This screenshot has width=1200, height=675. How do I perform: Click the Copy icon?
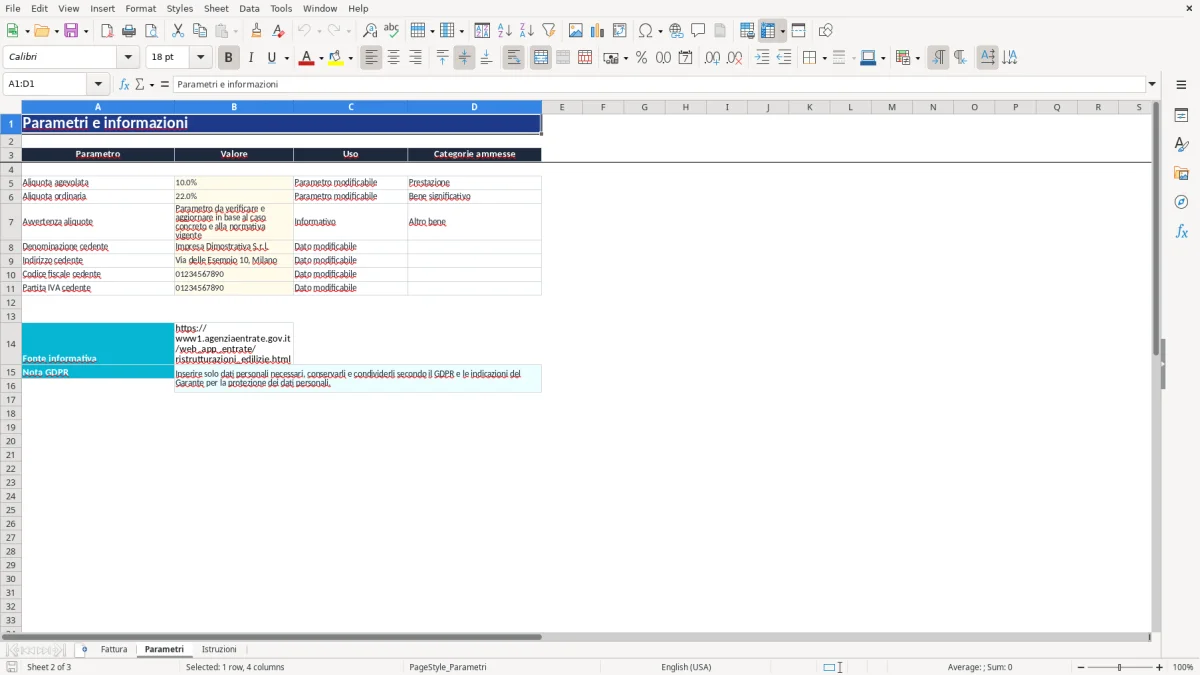200,31
